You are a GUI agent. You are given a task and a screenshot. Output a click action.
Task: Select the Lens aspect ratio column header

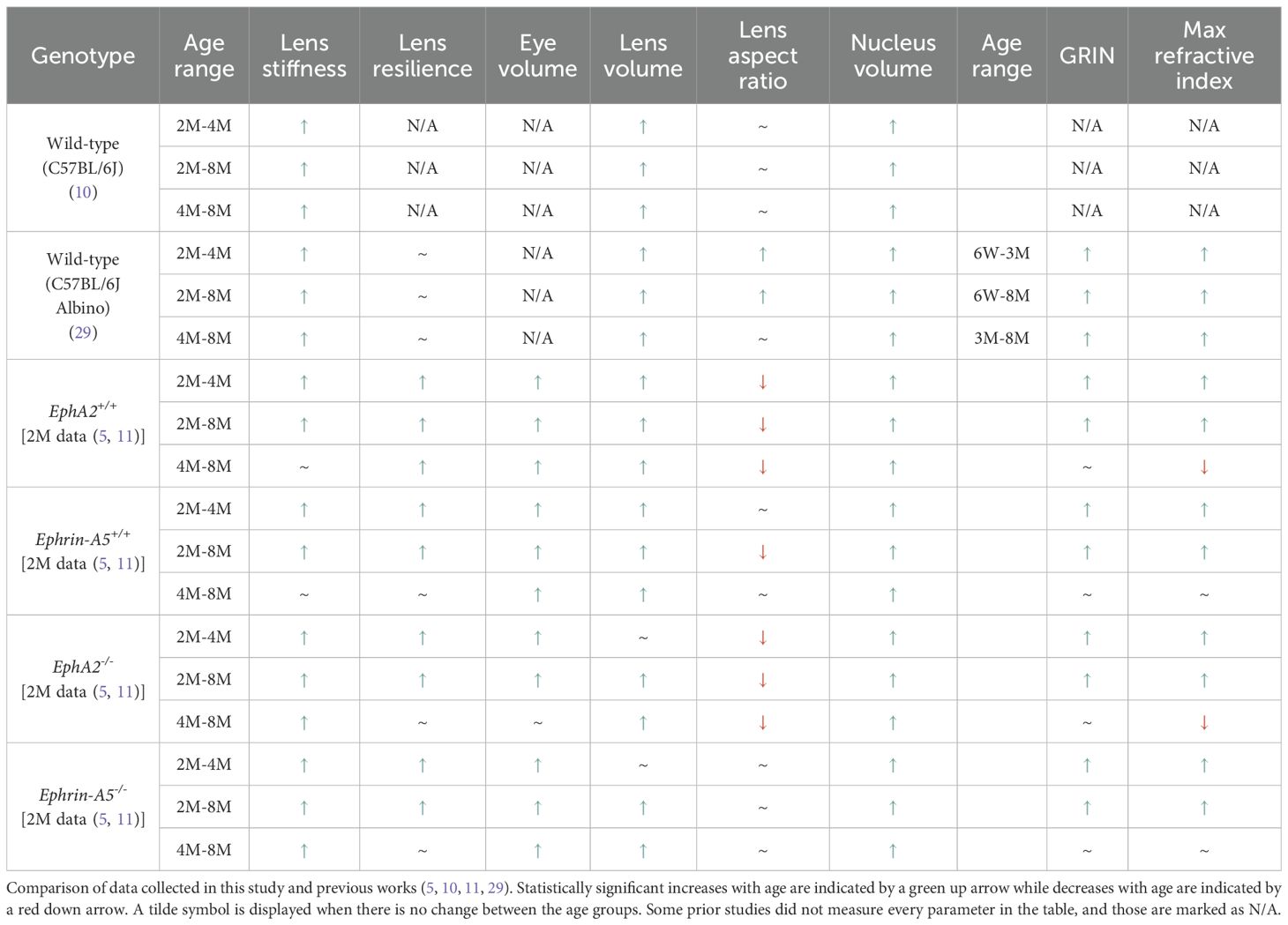click(762, 56)
